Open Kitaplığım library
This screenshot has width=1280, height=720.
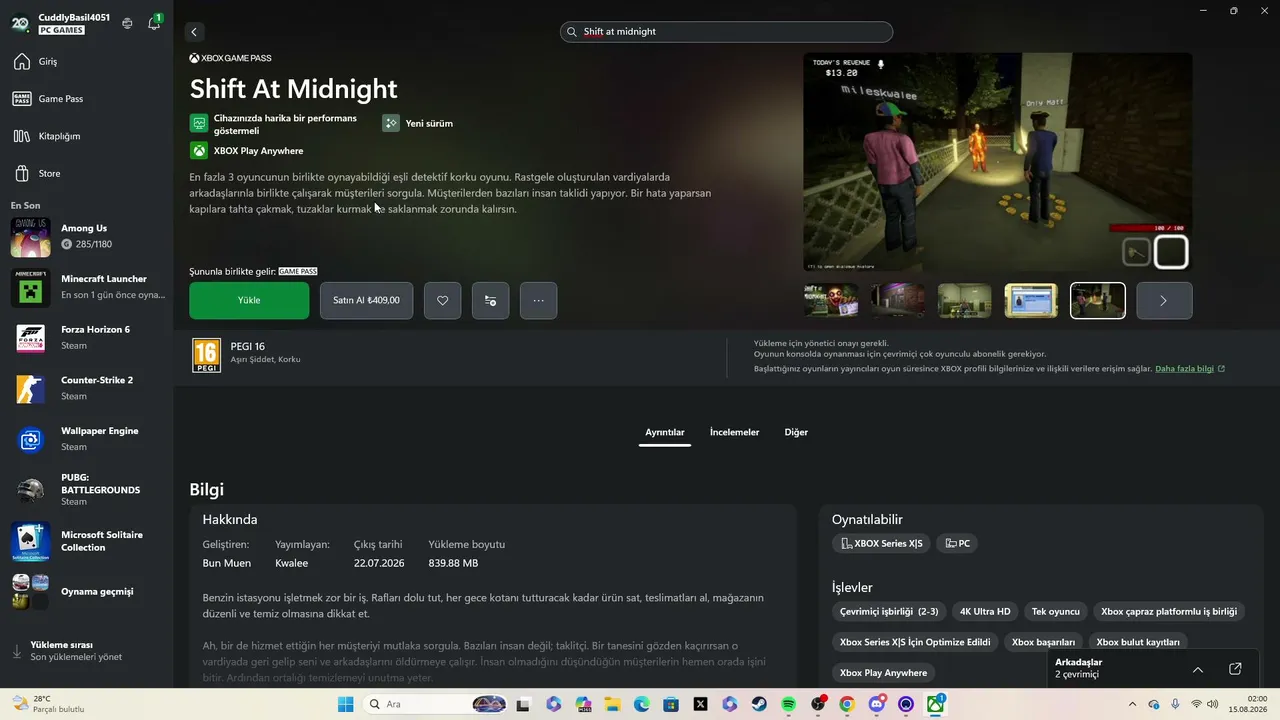[x=86, y=136]
